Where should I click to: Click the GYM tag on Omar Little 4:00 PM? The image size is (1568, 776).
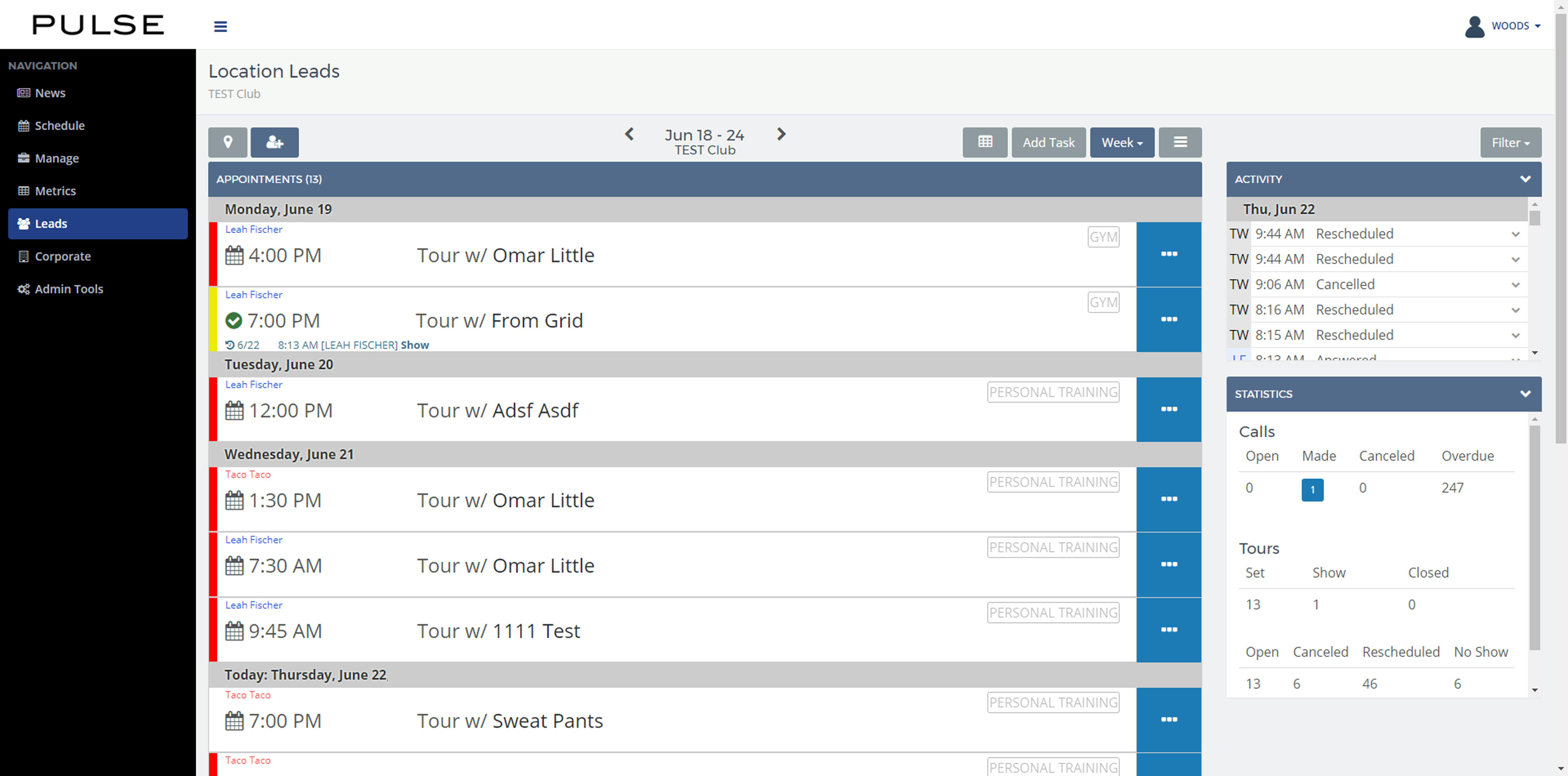(x=1103, y=237)
